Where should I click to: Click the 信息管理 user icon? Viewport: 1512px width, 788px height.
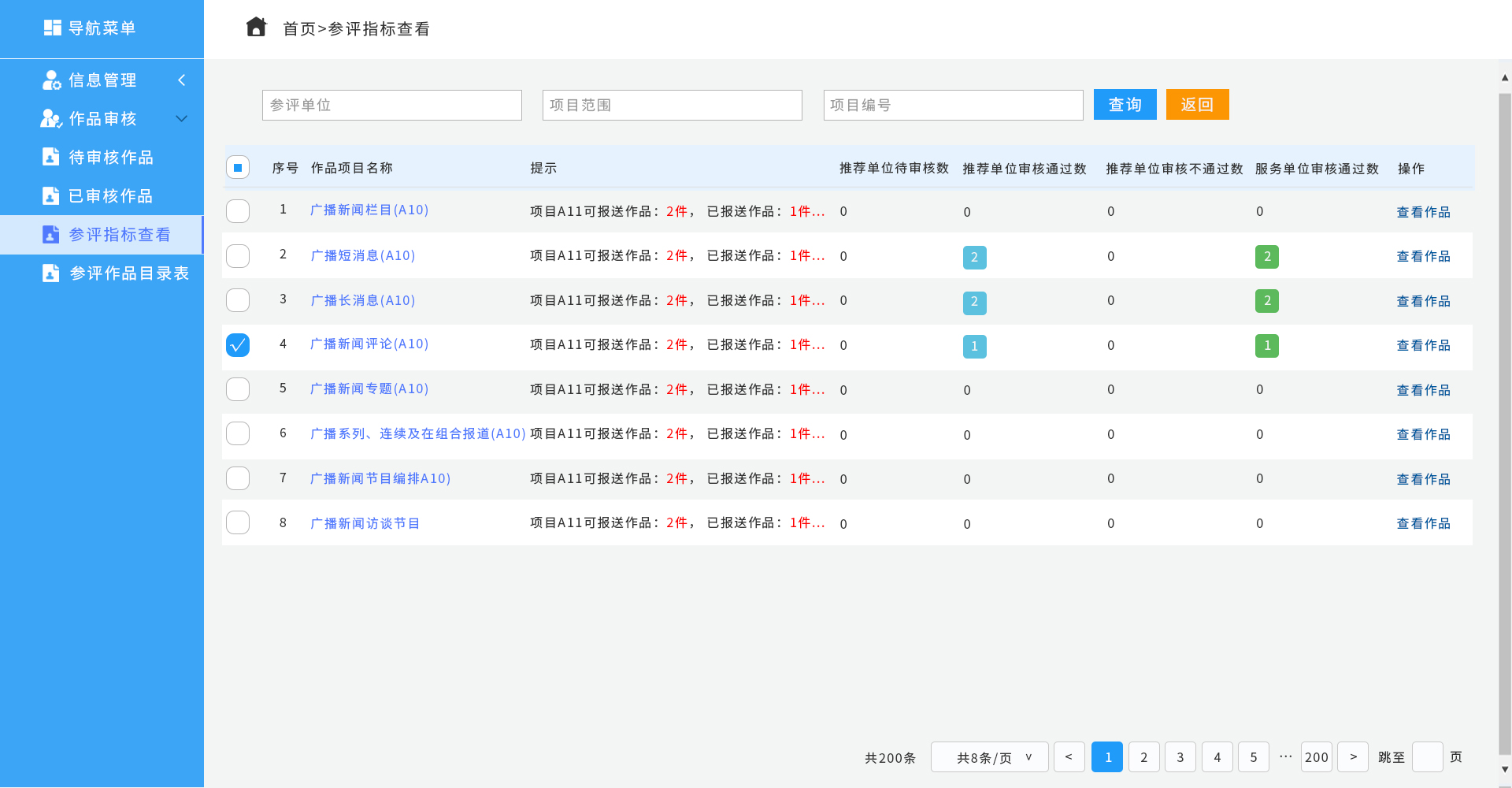coord(51,80)
